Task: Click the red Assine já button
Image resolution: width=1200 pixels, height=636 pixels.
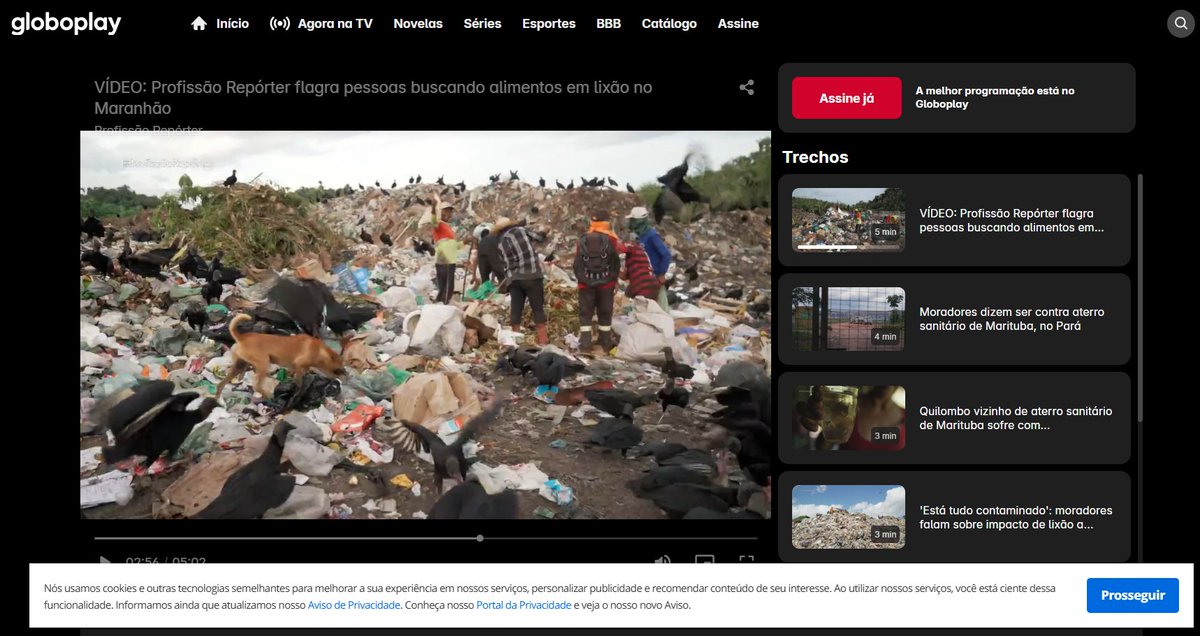Action: [x=847, y=98]
